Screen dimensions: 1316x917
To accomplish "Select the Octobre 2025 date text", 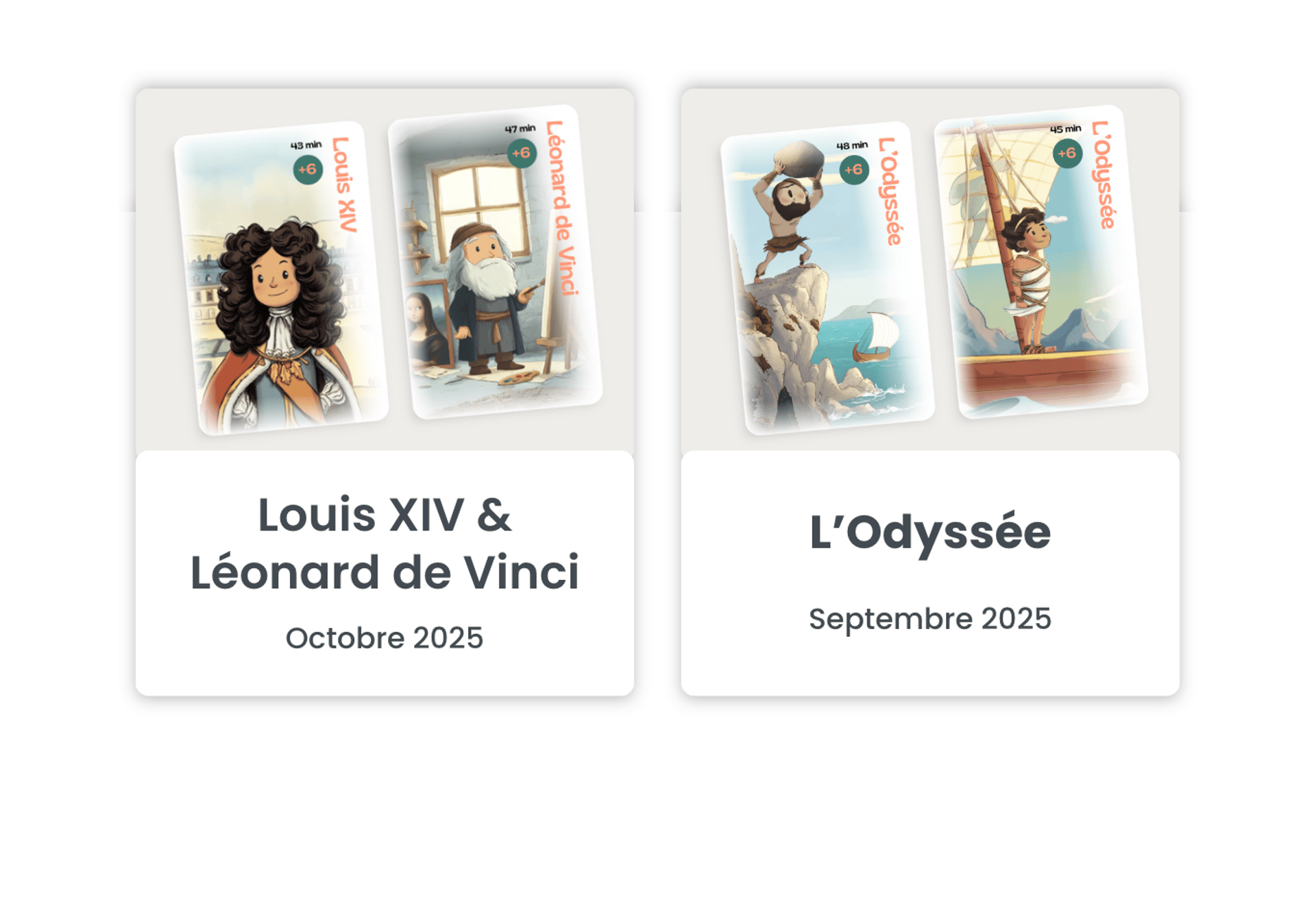I will pos(385,638).
